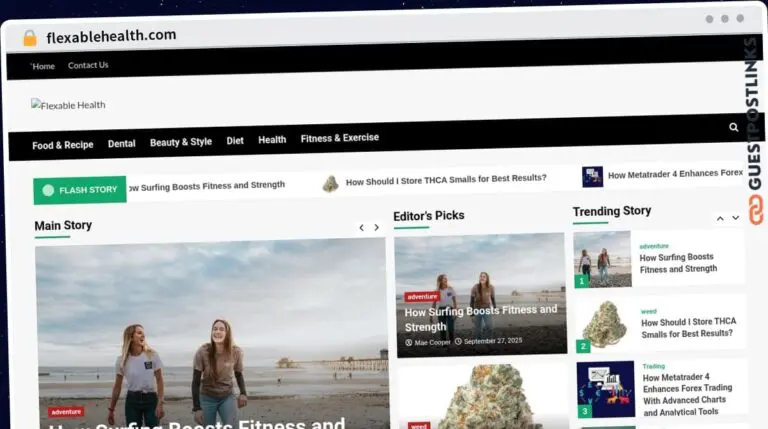Viewport: 768px width, 429px height.
Task: Click Main Story next arrow
Action: click(377, 228)
